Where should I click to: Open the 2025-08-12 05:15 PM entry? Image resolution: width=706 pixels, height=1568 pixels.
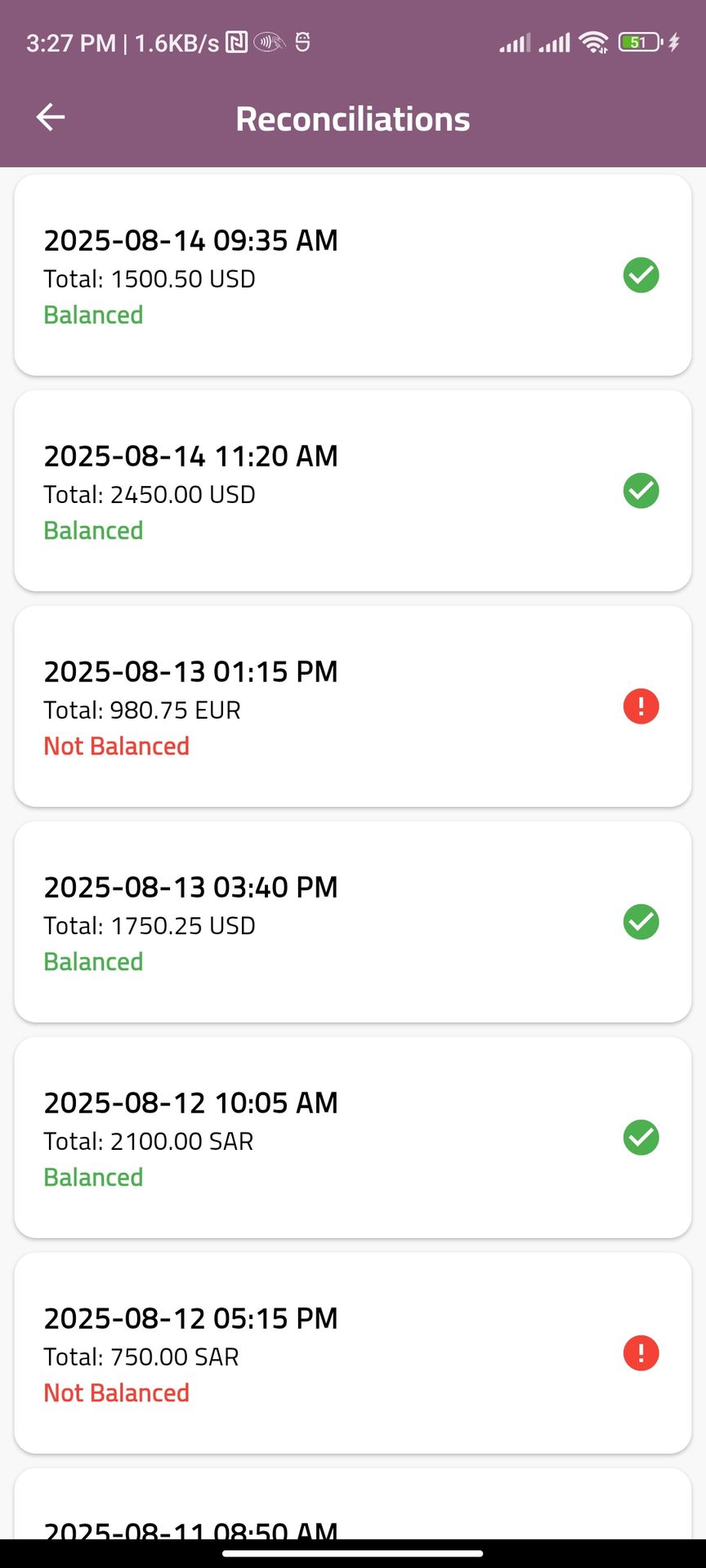(327, 1353)
